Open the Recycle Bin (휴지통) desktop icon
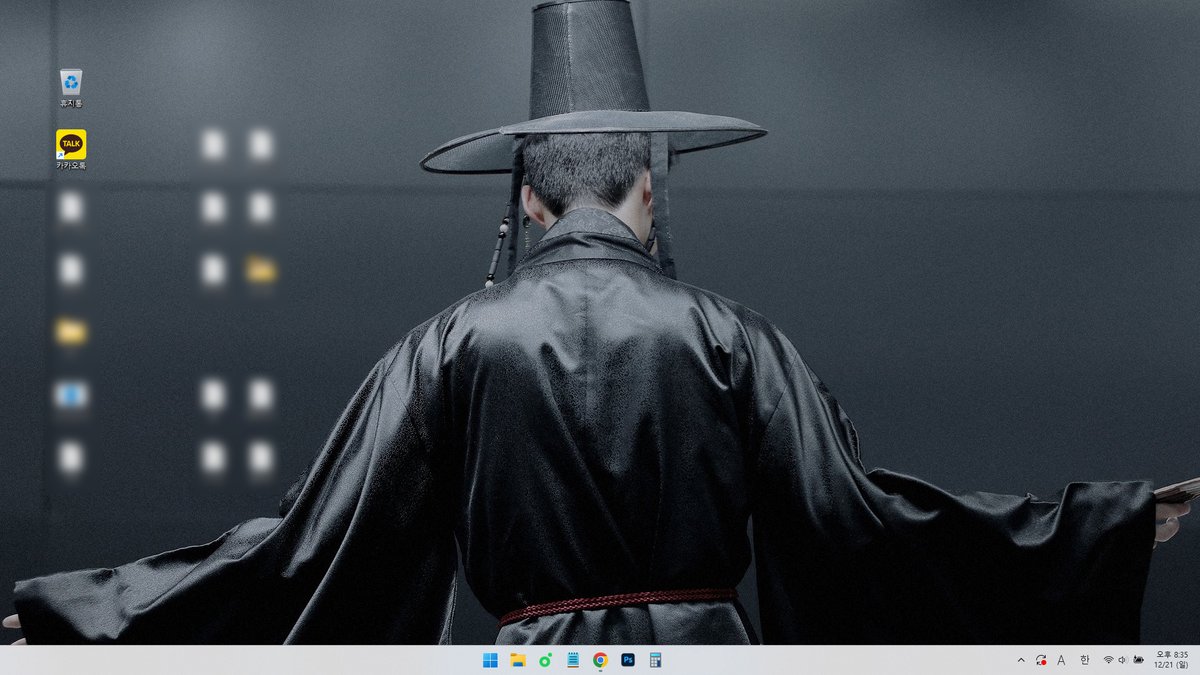The height and width of the screenshot is (675, 1200). click(x=71, y=88)
